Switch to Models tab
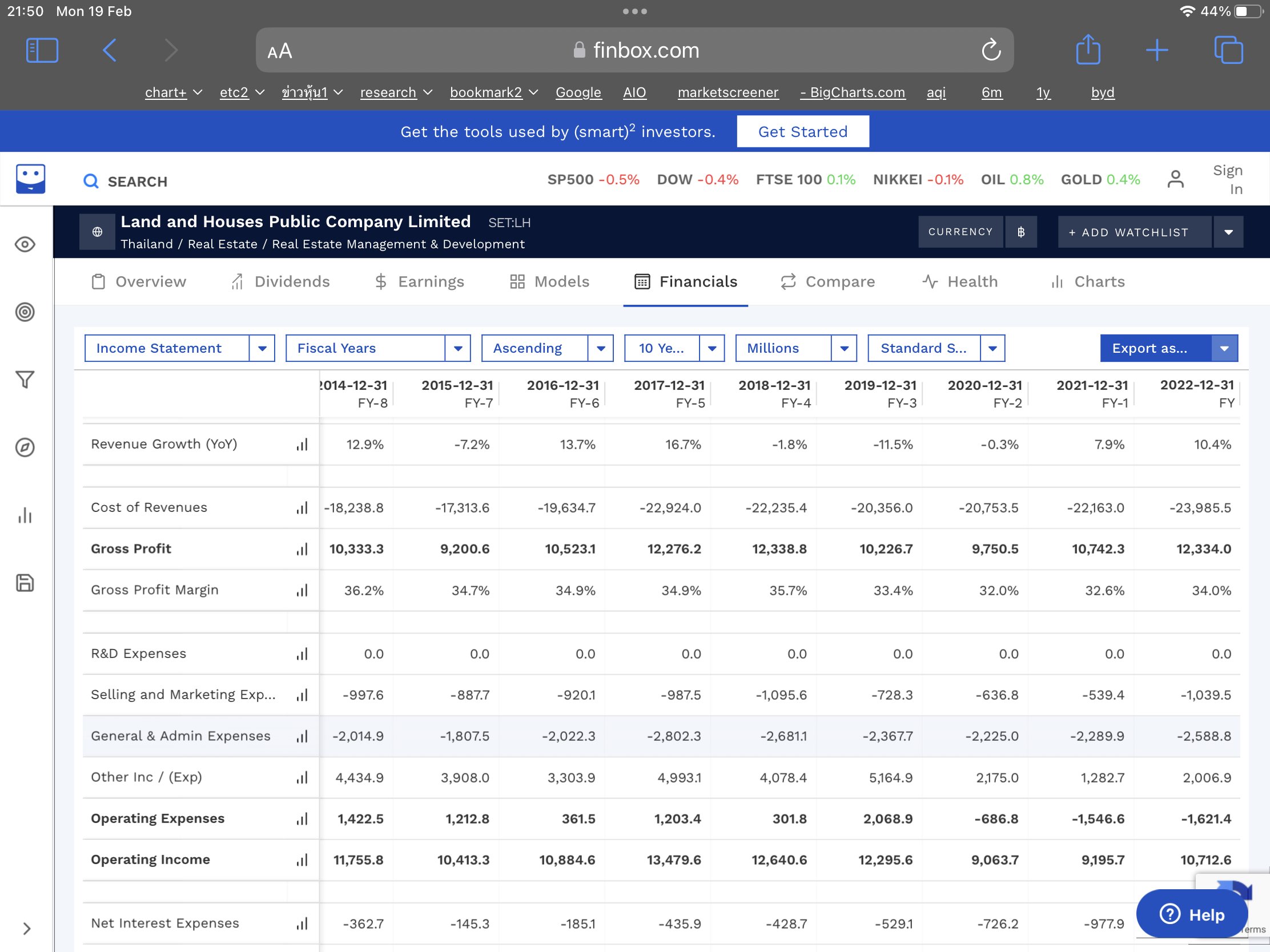The height and width of the screenshot is (952, 1270). click(549, 282)
